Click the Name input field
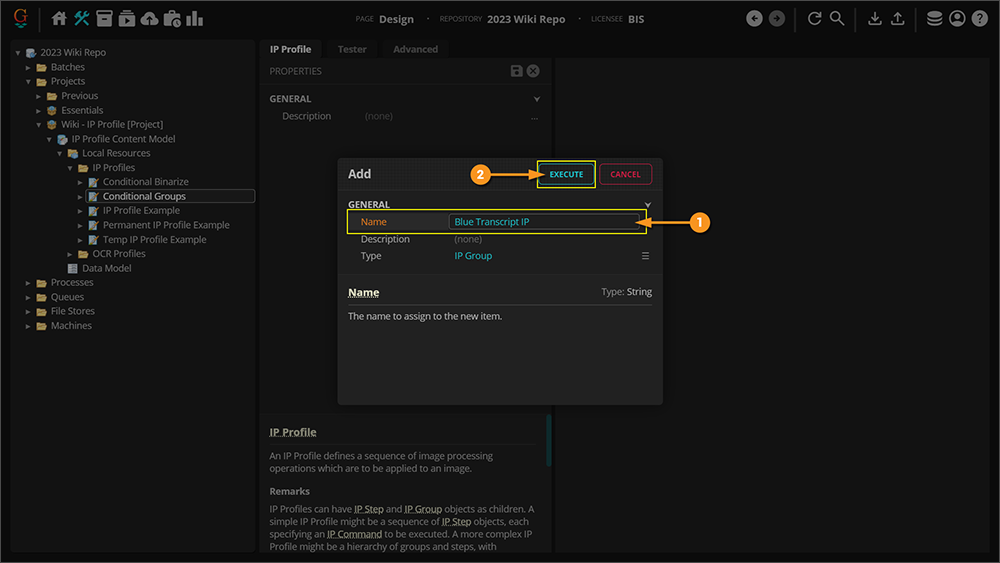This screenshot has height=563, width=1000. coord(544,222)
